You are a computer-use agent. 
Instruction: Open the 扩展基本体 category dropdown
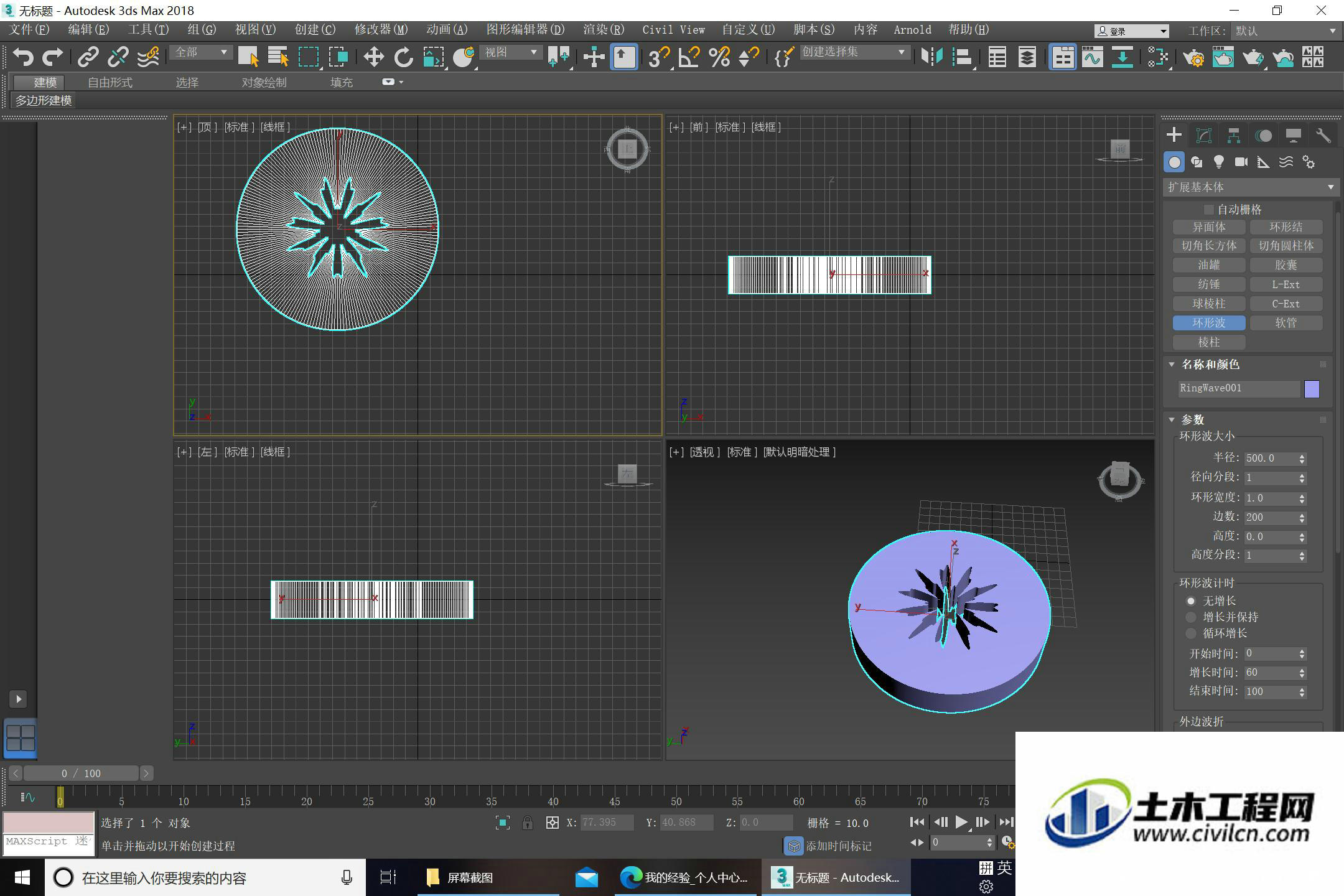(x=1250, y=187)
